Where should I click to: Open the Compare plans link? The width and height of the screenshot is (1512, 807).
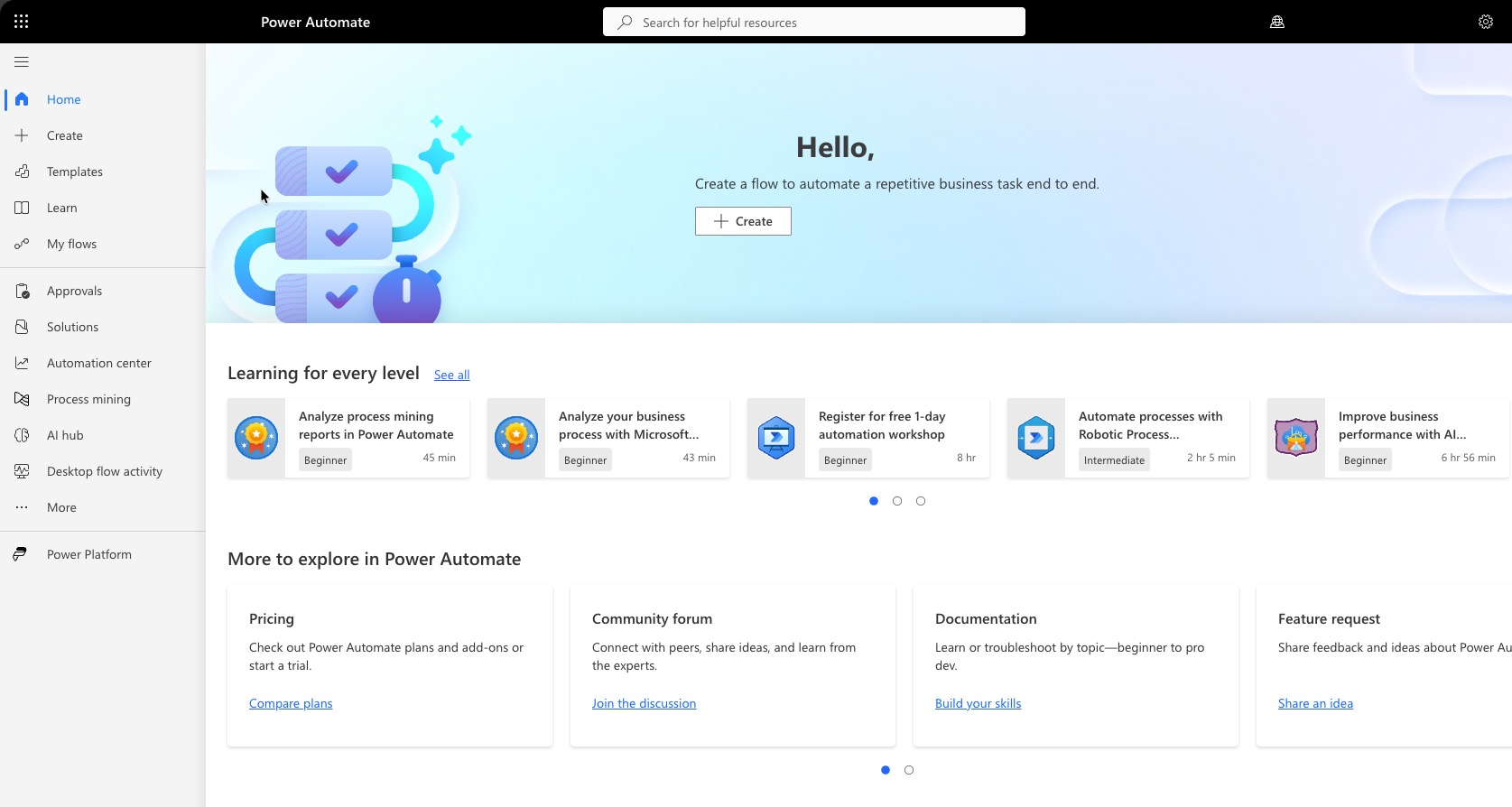pyautogui.click(x=291, y=703)
